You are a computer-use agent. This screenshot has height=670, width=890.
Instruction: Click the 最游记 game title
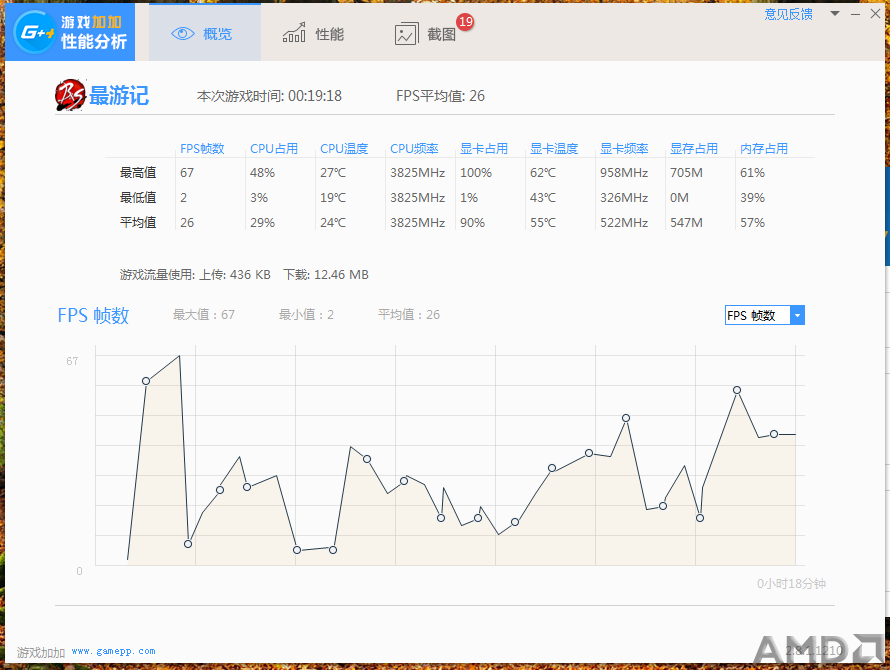click(x=119, y=95)
